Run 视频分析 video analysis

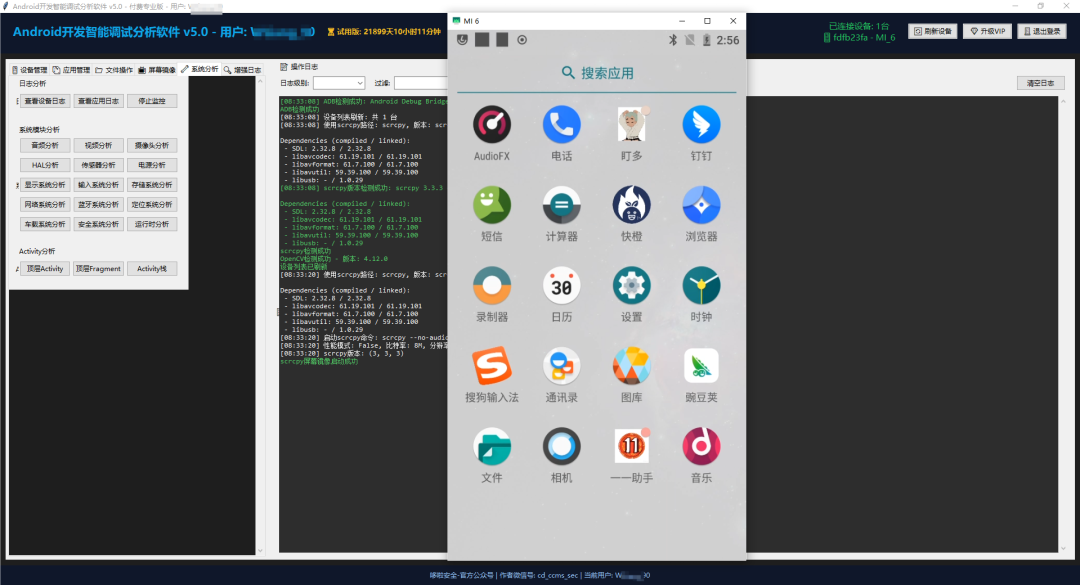(x=98, y=145)
